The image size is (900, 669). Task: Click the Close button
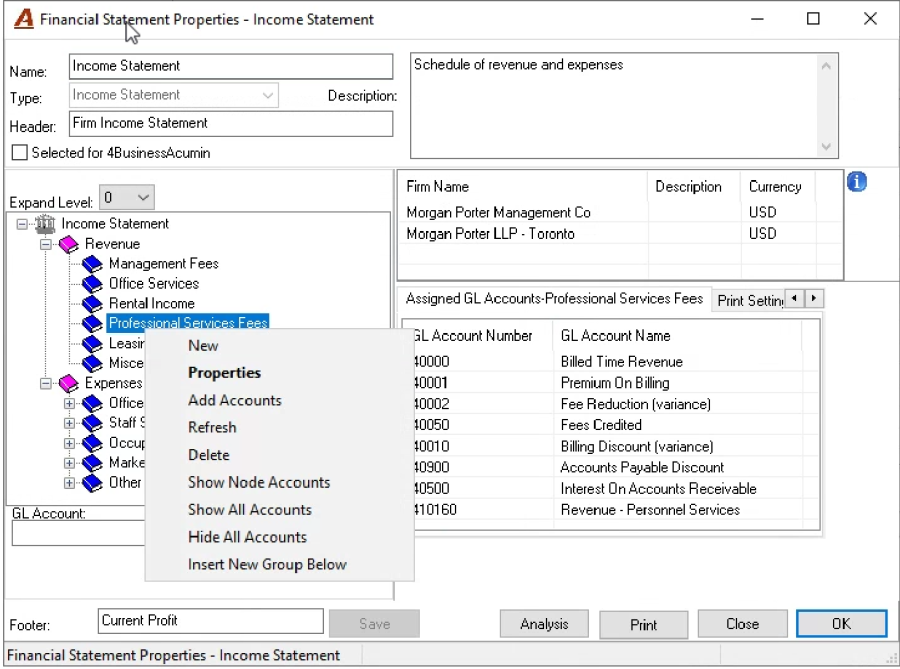coord(742,624)
